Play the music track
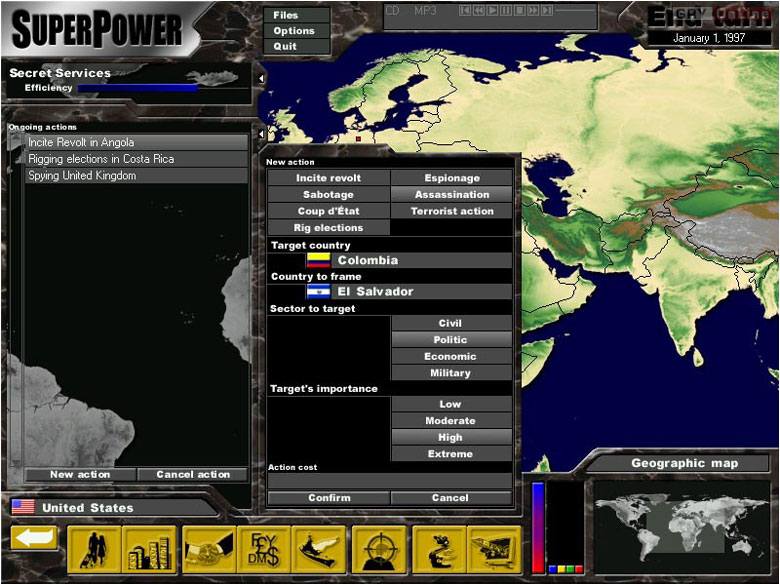The image size is (780, 585). [492, 10]
